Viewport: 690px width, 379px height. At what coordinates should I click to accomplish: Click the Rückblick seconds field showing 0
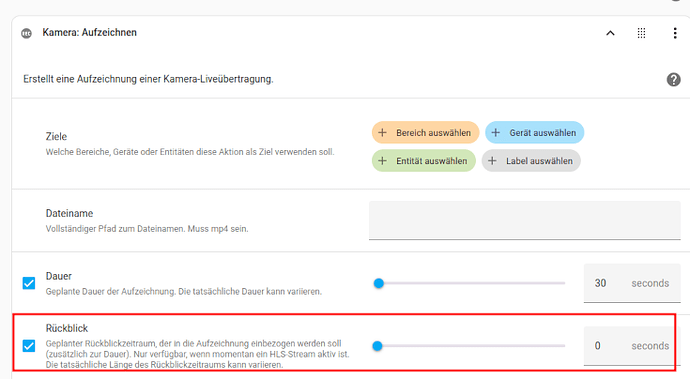(632, 346)
